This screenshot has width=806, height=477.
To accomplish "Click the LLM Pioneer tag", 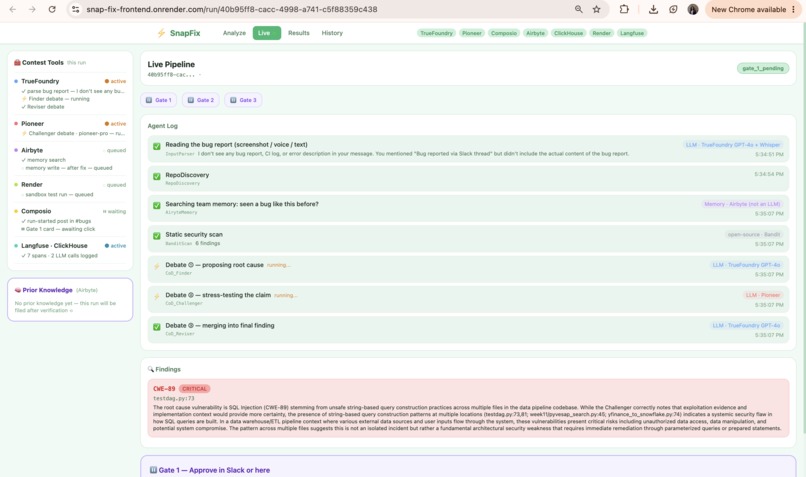I will [763, 295].
